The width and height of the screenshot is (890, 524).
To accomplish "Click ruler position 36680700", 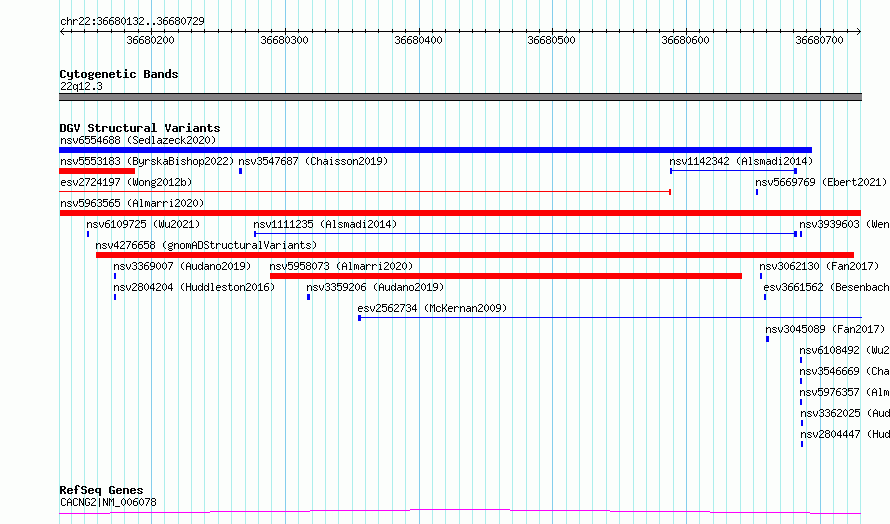I will (820, 40).
